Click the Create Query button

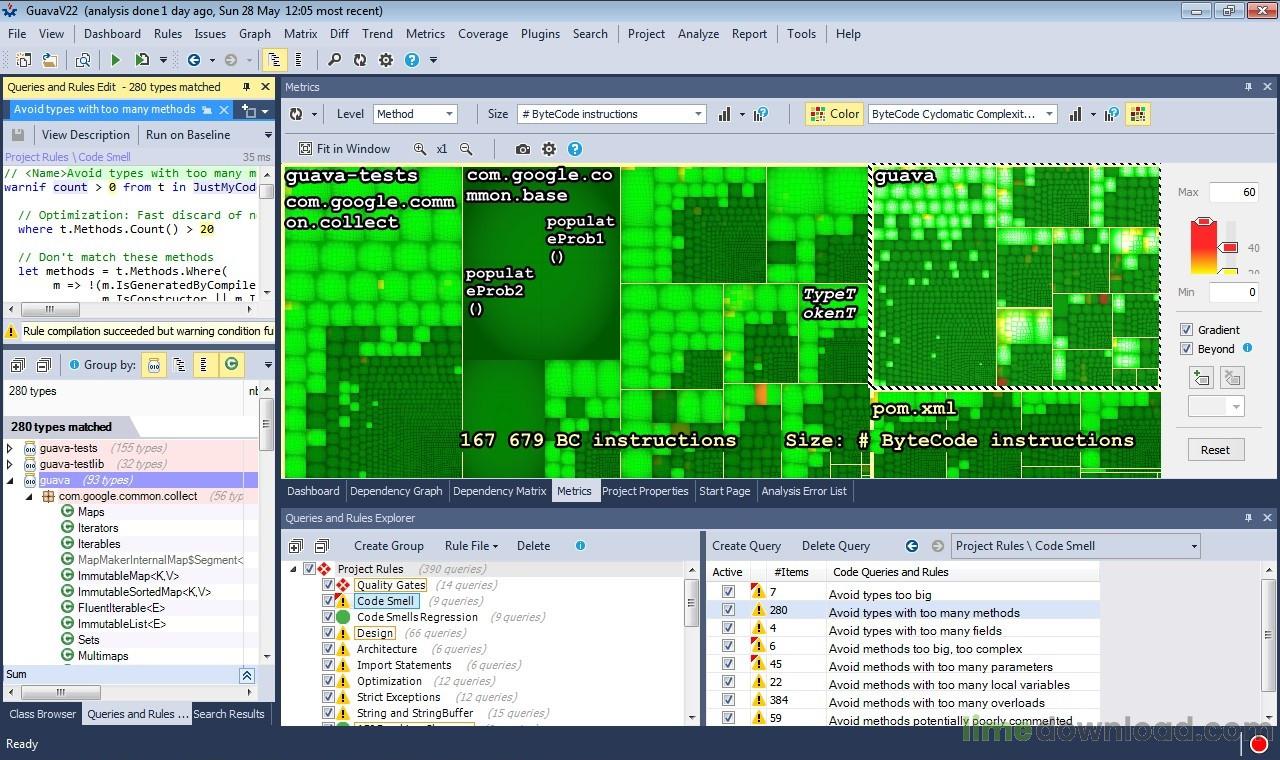point(746,546)
